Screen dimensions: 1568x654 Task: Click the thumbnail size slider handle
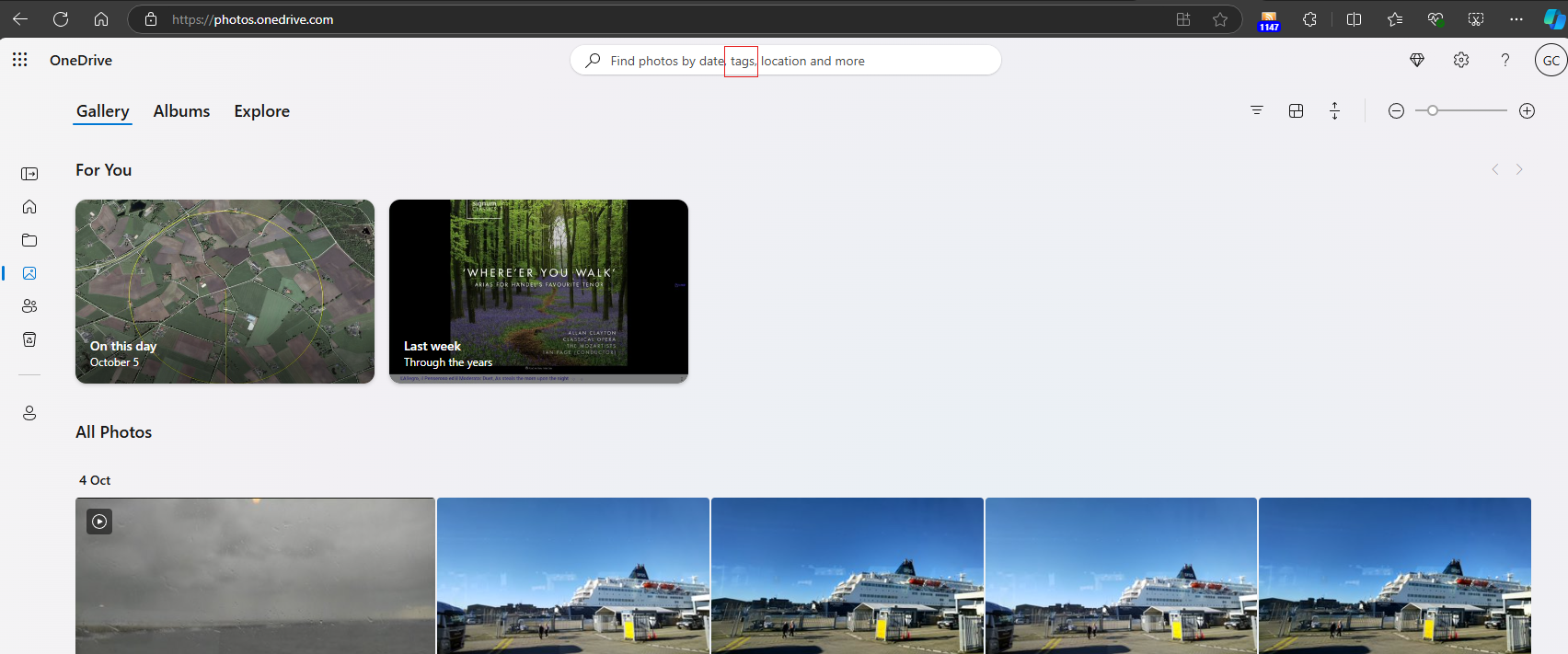pos(1433,110)
